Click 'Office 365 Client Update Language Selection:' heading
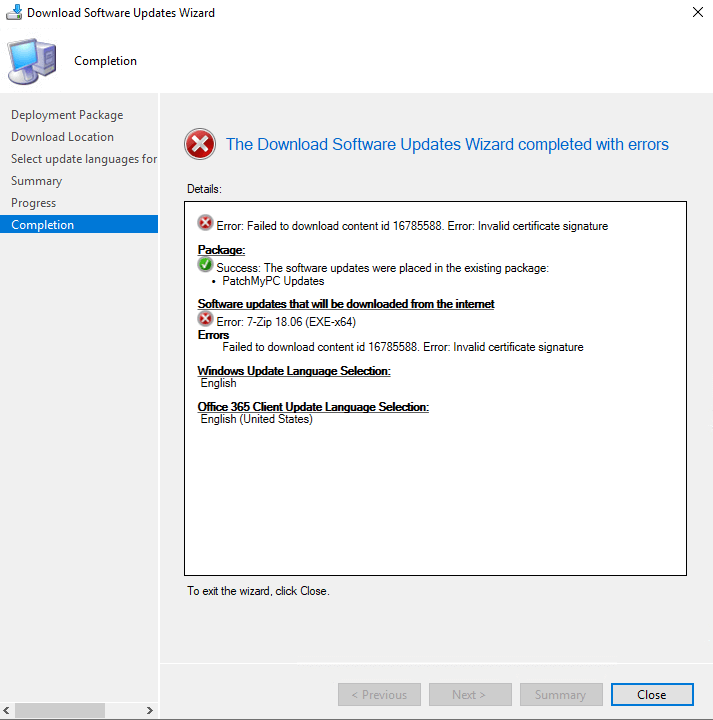This screenshot has width=713, height=720. [x=313, y=407]
